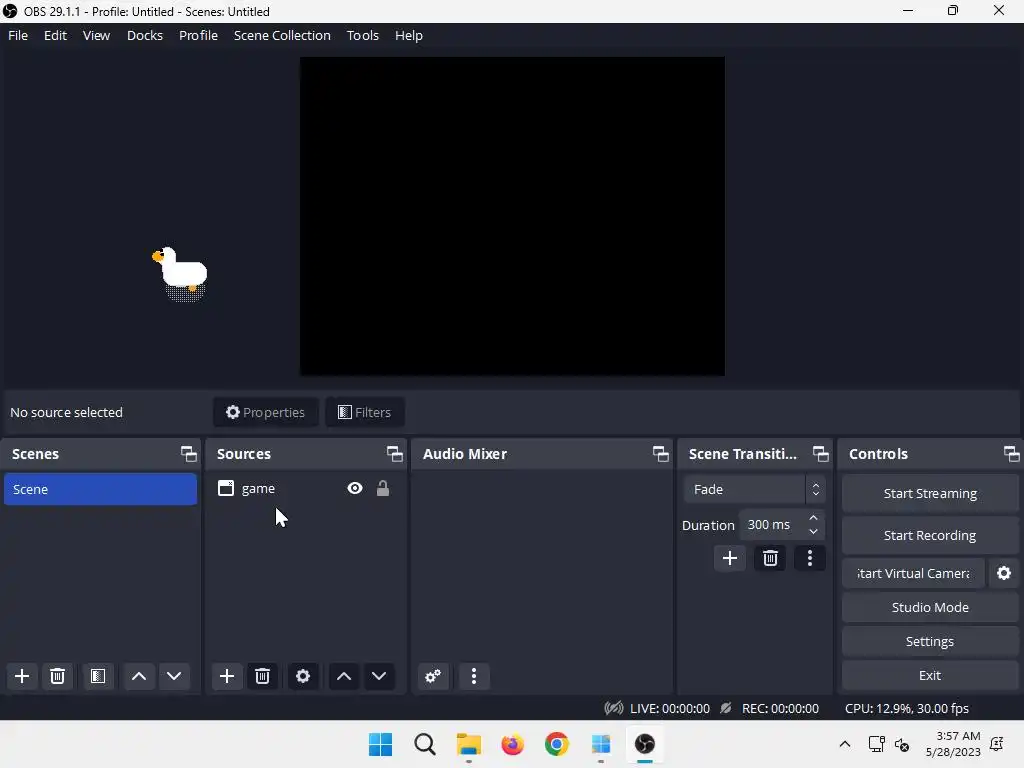Click the black preview canvas
The height and width of the screenshot is (768, 1024).
pyautogui.click(x=512, y=216)
